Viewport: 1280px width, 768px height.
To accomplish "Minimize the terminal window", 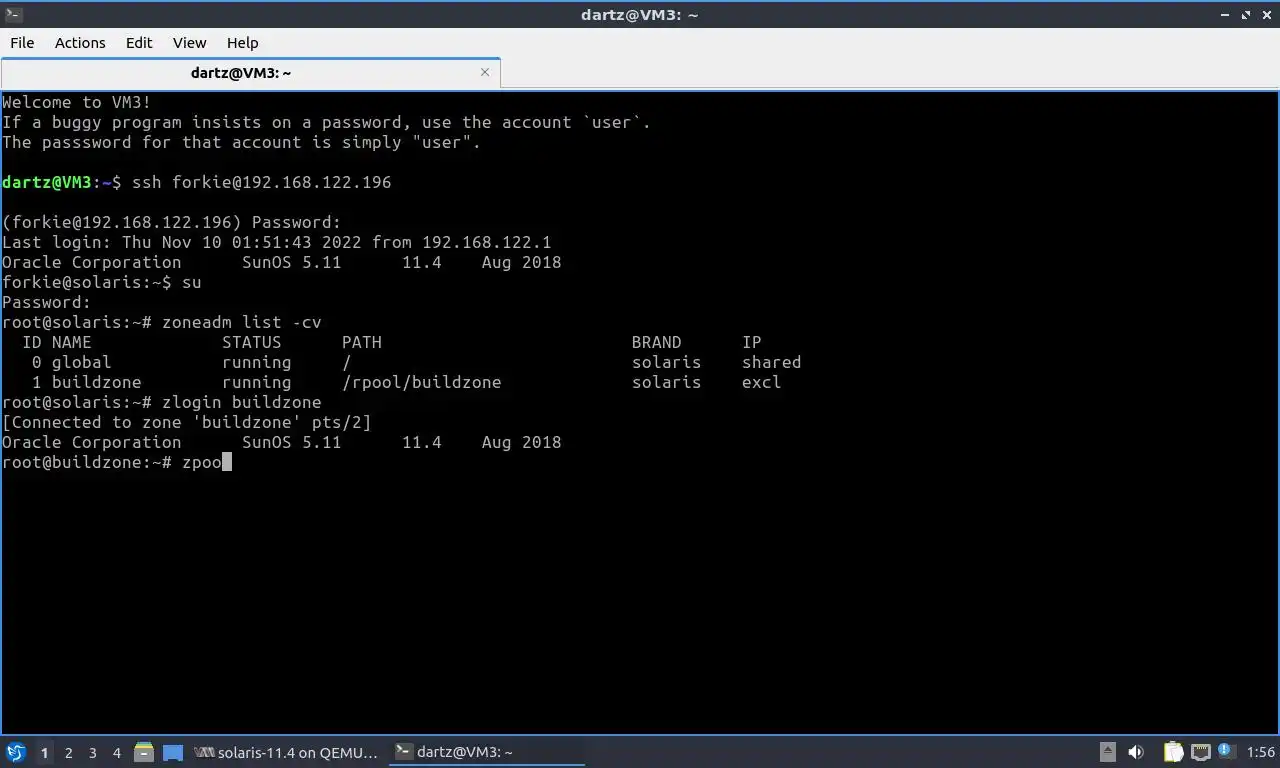I will coord(1226,15).
